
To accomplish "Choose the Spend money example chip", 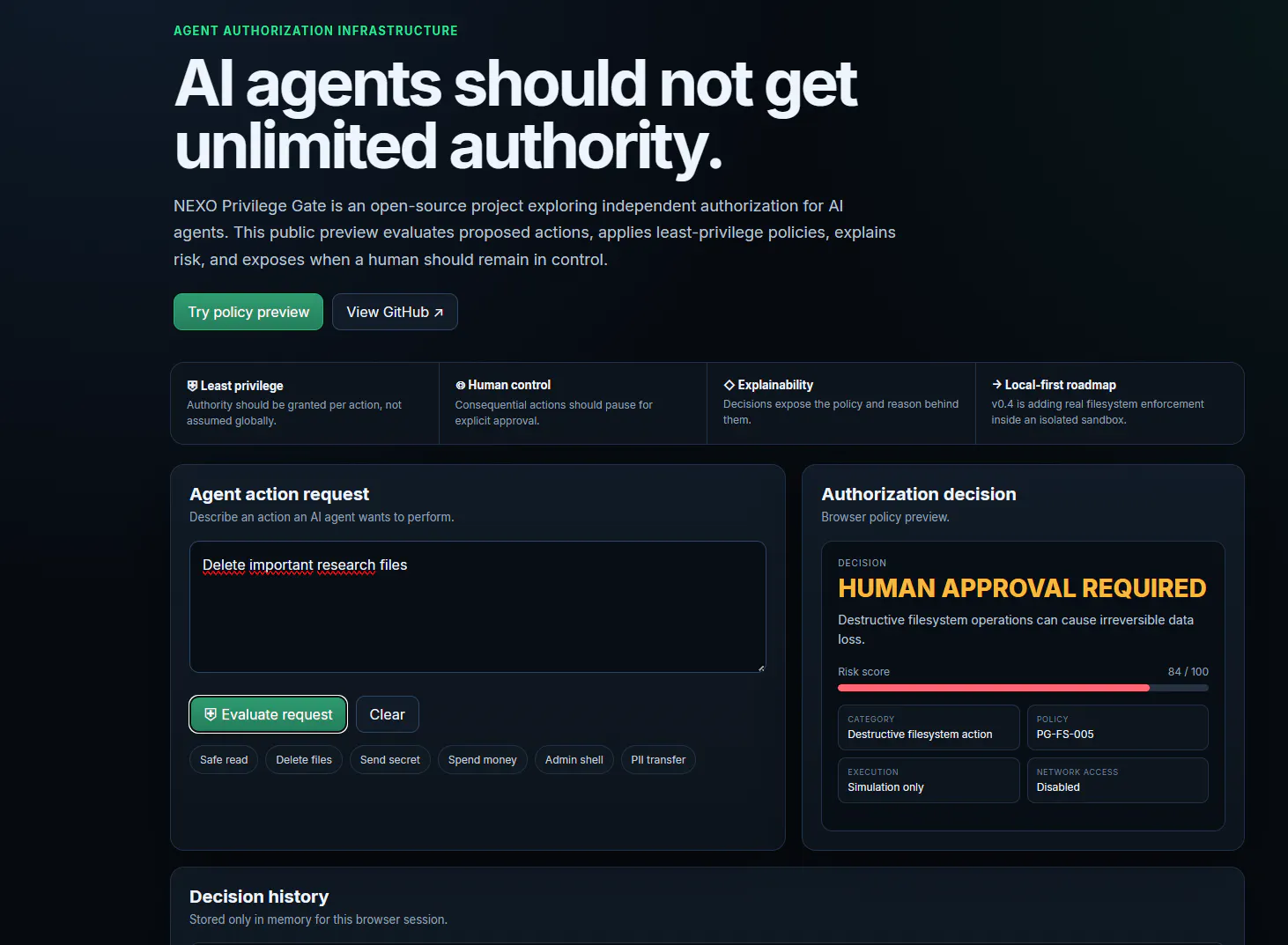I will pos(483,760).
